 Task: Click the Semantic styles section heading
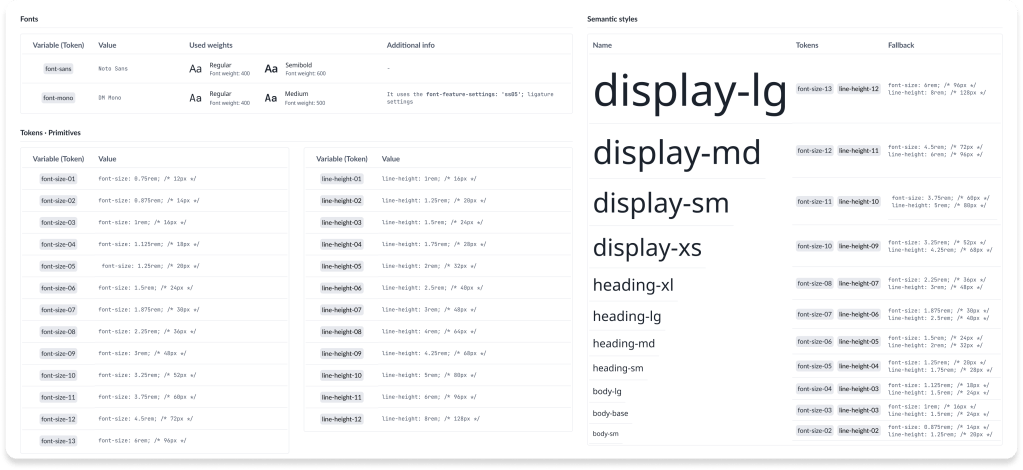click(x=612, y=19)
